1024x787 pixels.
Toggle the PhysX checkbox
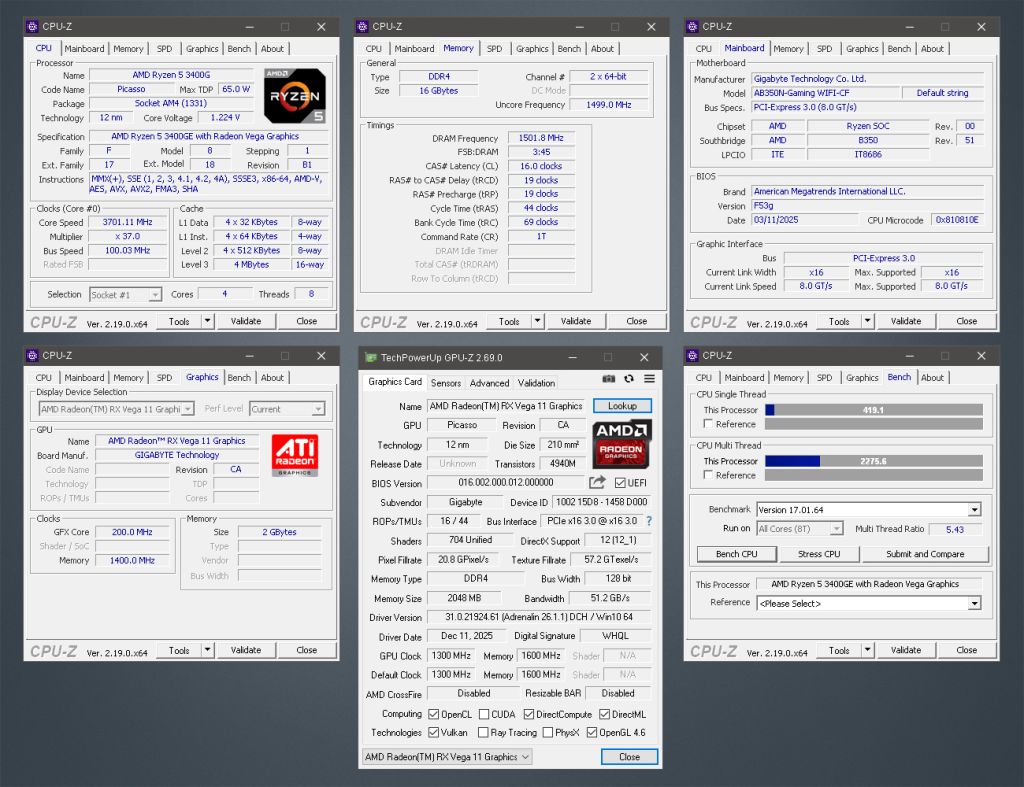point(548,732)
